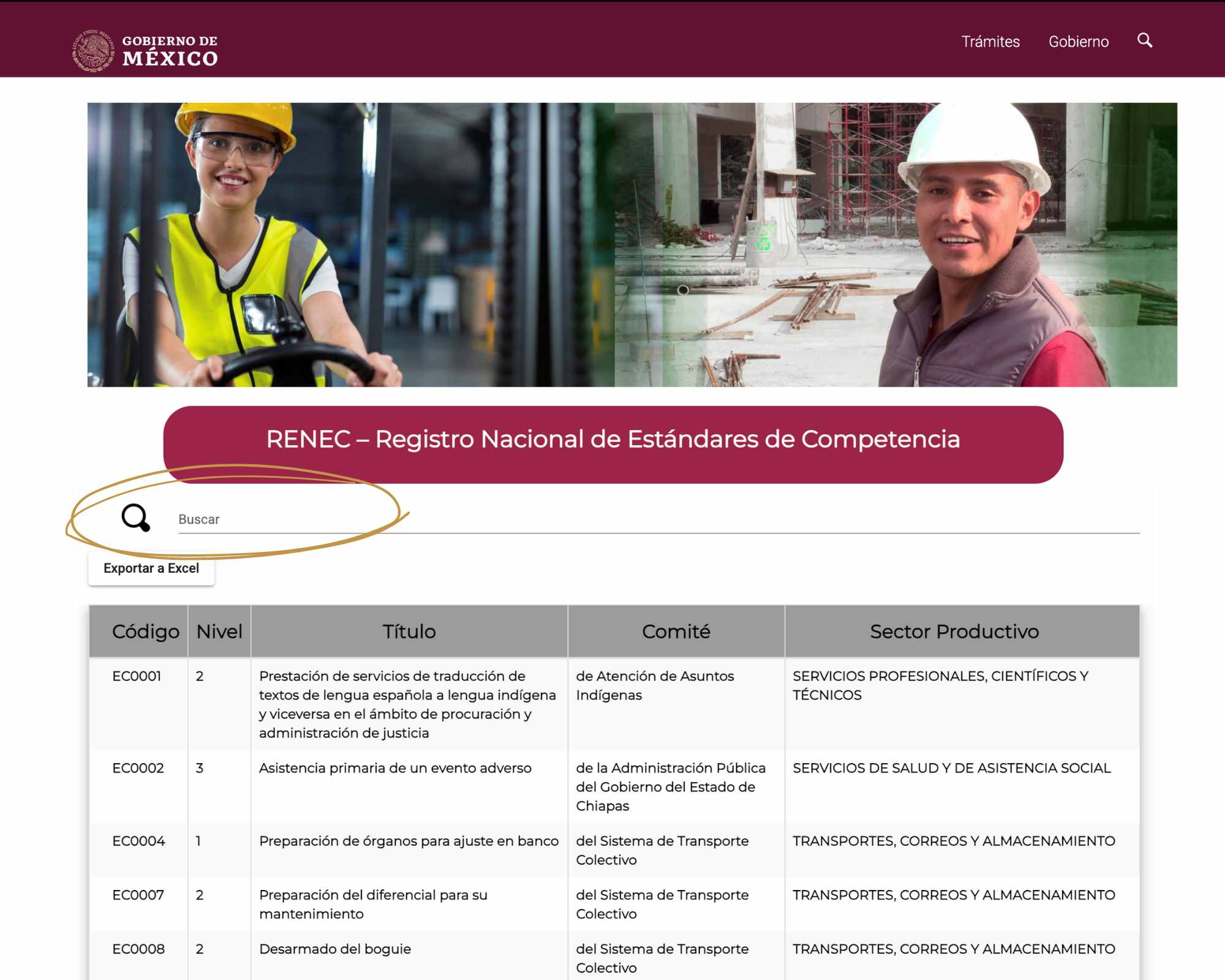Screen dimensions: 1225x980
Task: Sort by the Código column header
Action: click(x=145, y=631)
